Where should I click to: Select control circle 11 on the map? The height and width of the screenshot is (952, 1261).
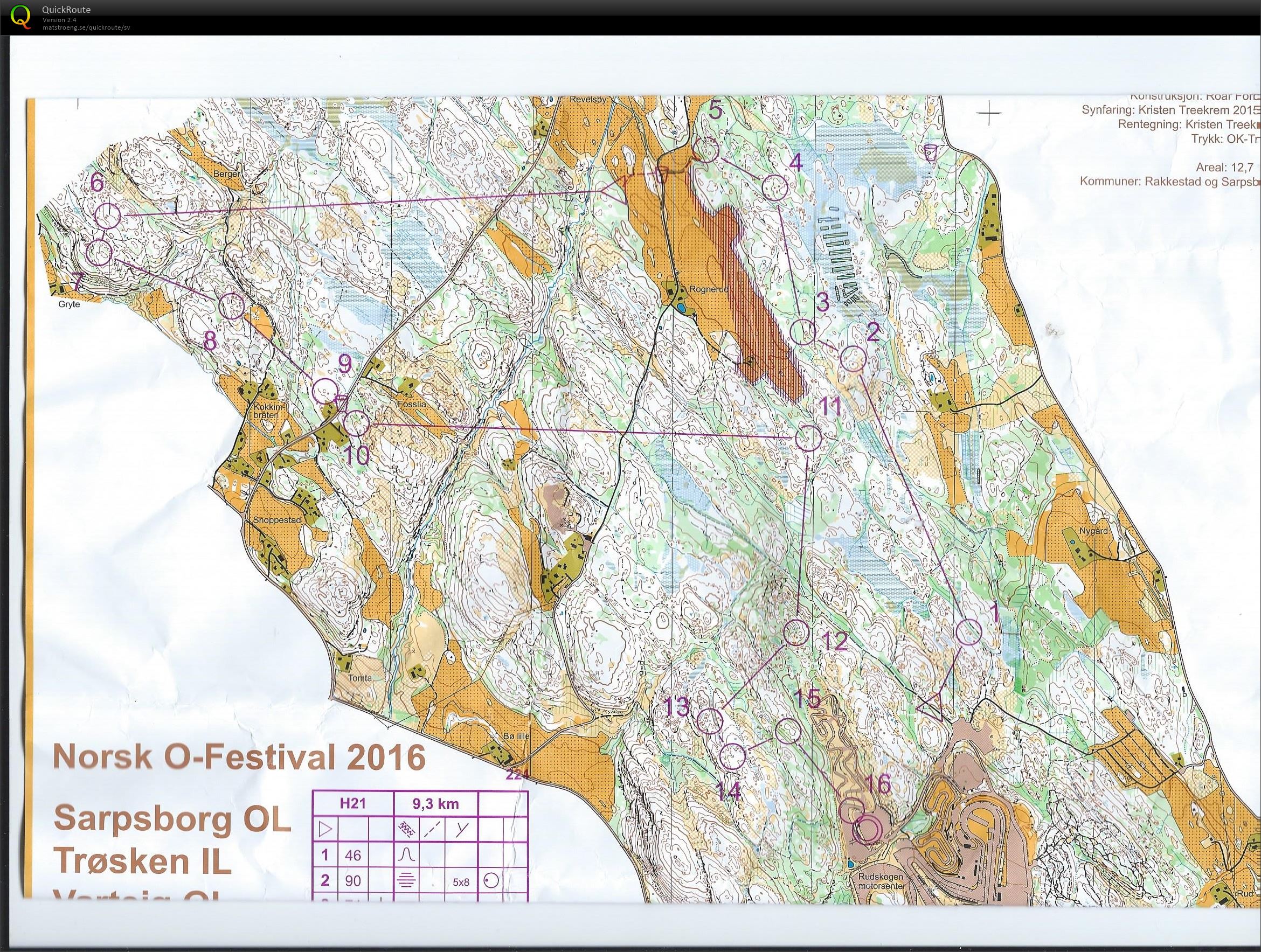pyautogui.click(x=808, y=438)
